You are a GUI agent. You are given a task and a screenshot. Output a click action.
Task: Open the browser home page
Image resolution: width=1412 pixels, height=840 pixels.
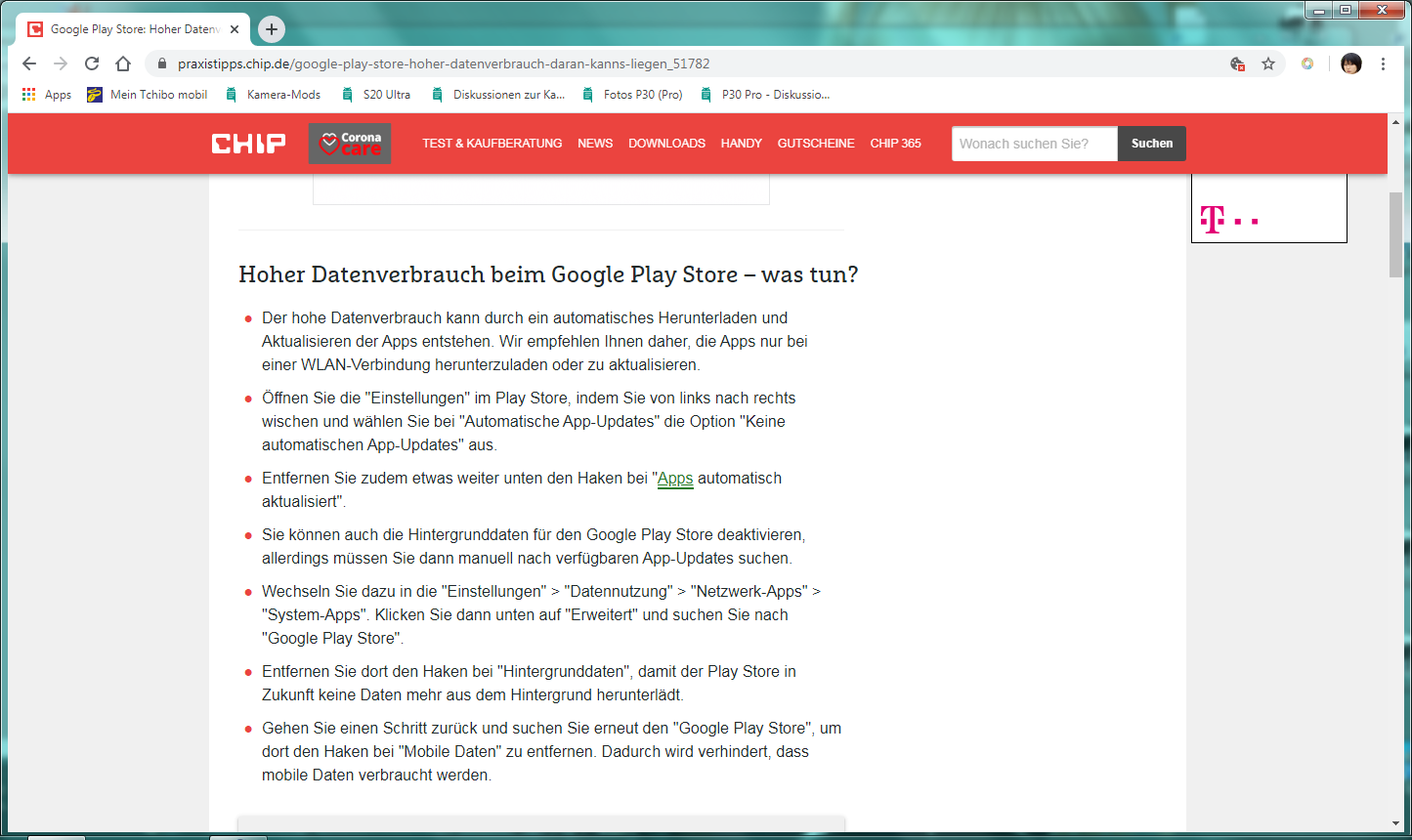tap(123, 63)
